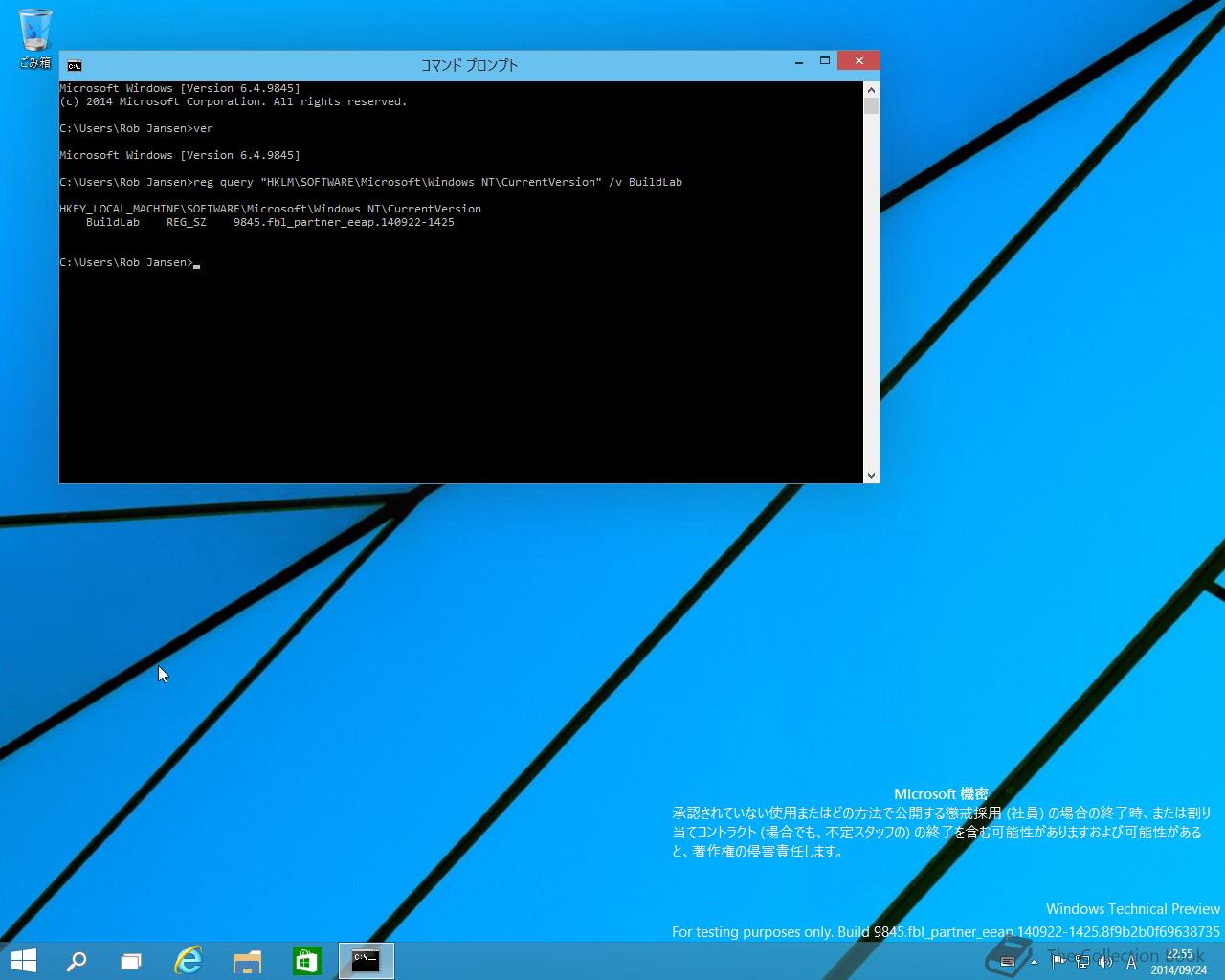This screenshot has width=1225, height=980.
Task: Click the 'Microsoft 機密' heading on desktop
Action: (941, 794)
